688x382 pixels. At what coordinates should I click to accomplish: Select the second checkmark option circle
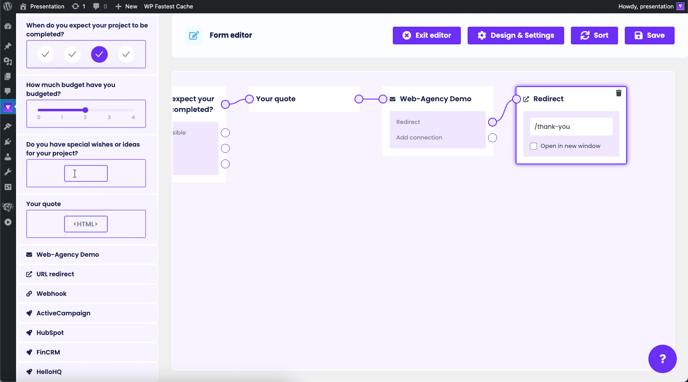(72, 54)
